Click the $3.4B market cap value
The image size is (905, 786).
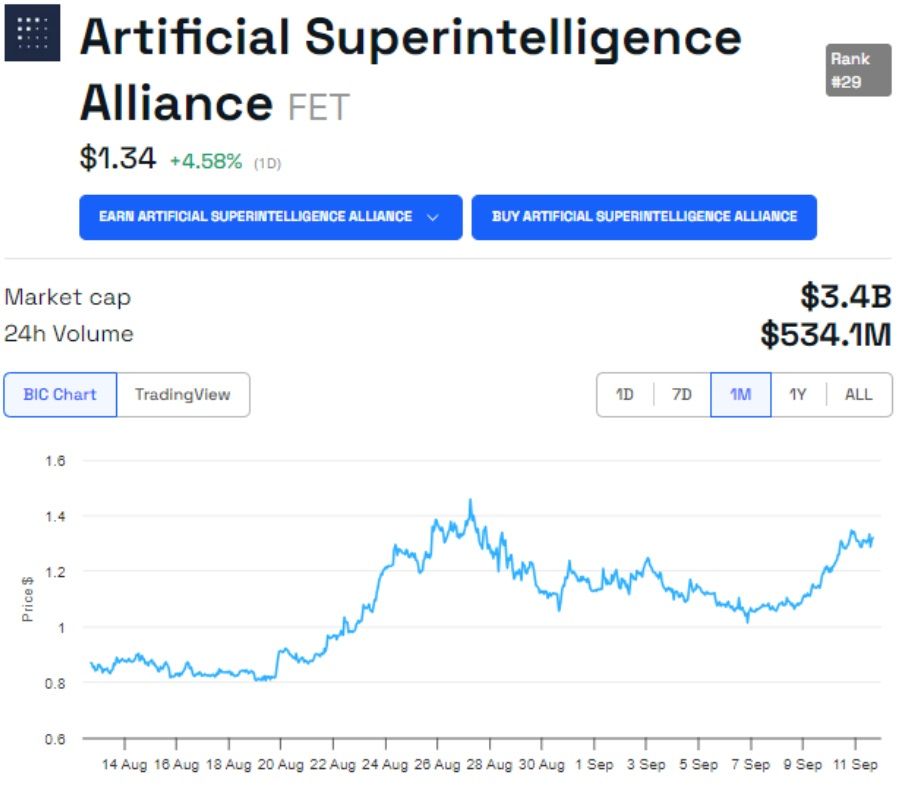844,296
